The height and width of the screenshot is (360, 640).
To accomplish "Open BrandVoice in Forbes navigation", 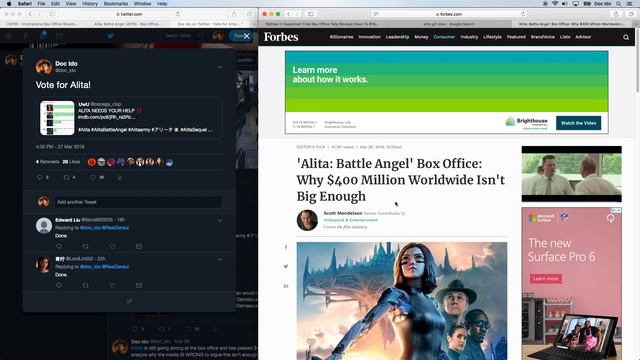I will pyautogui.click(x=542, y=37).
